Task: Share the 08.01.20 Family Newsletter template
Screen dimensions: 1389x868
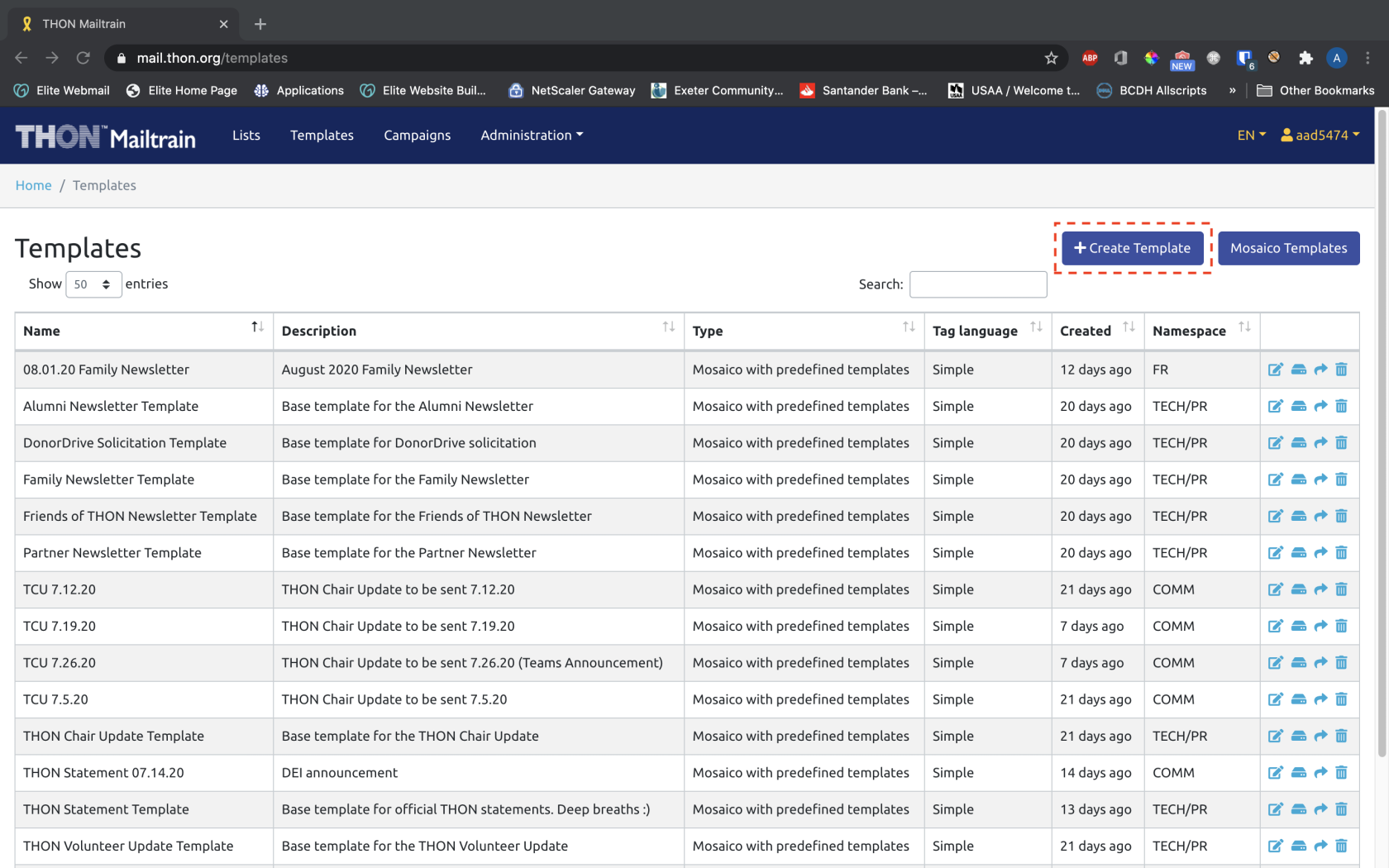Action: 1320,370
